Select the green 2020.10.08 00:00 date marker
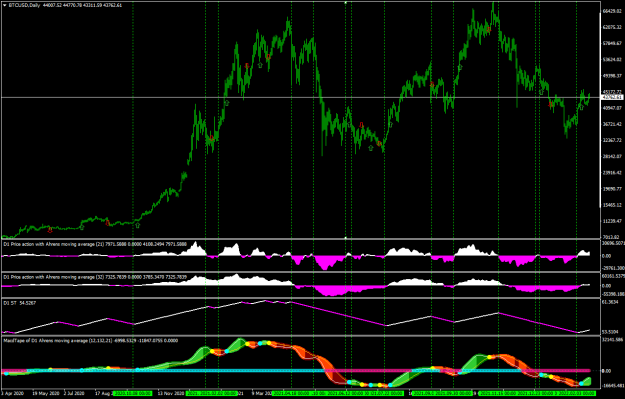 click(132, 393)
